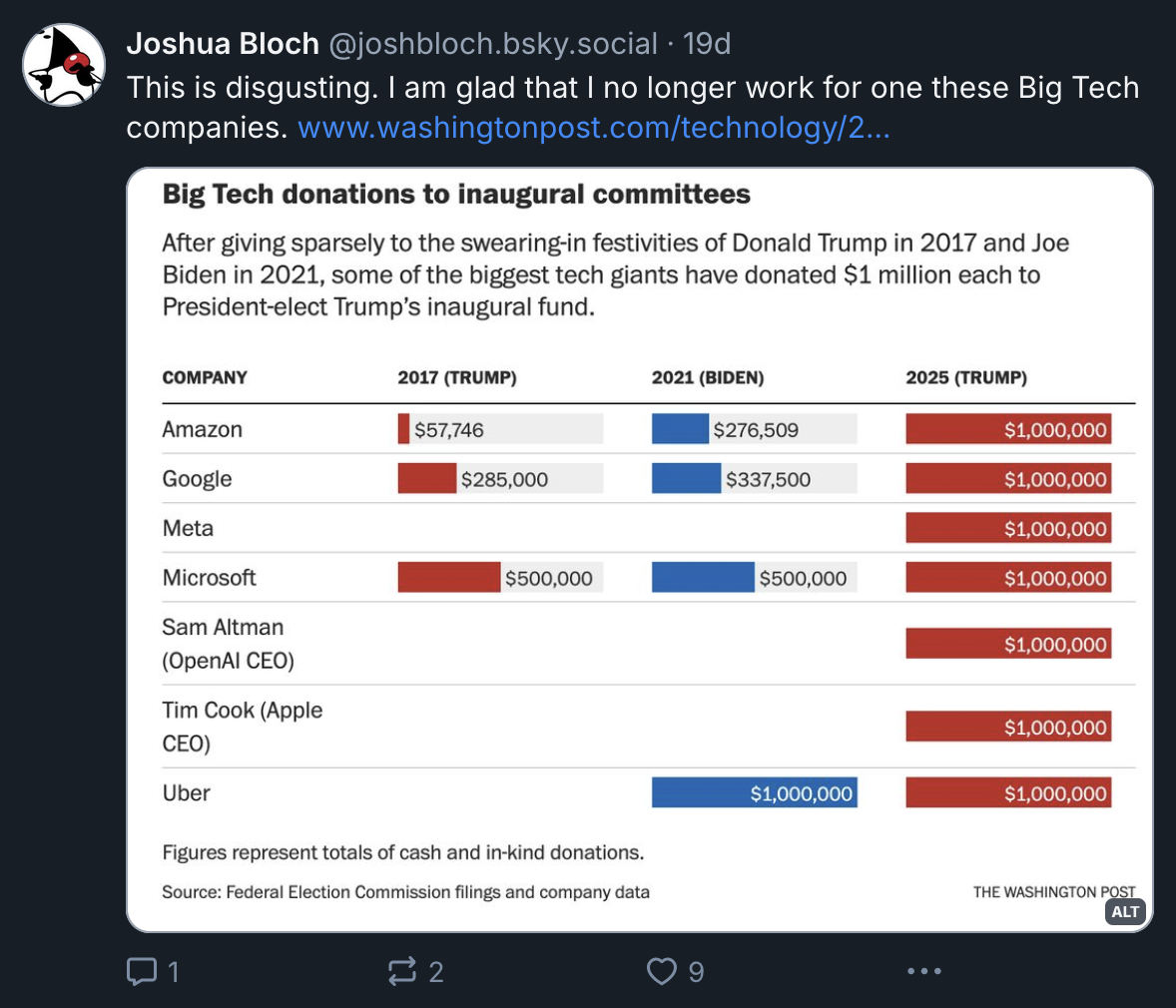Like the post with heart icon
This screenshot has width=1176, height=1008.
click(662, 971)
